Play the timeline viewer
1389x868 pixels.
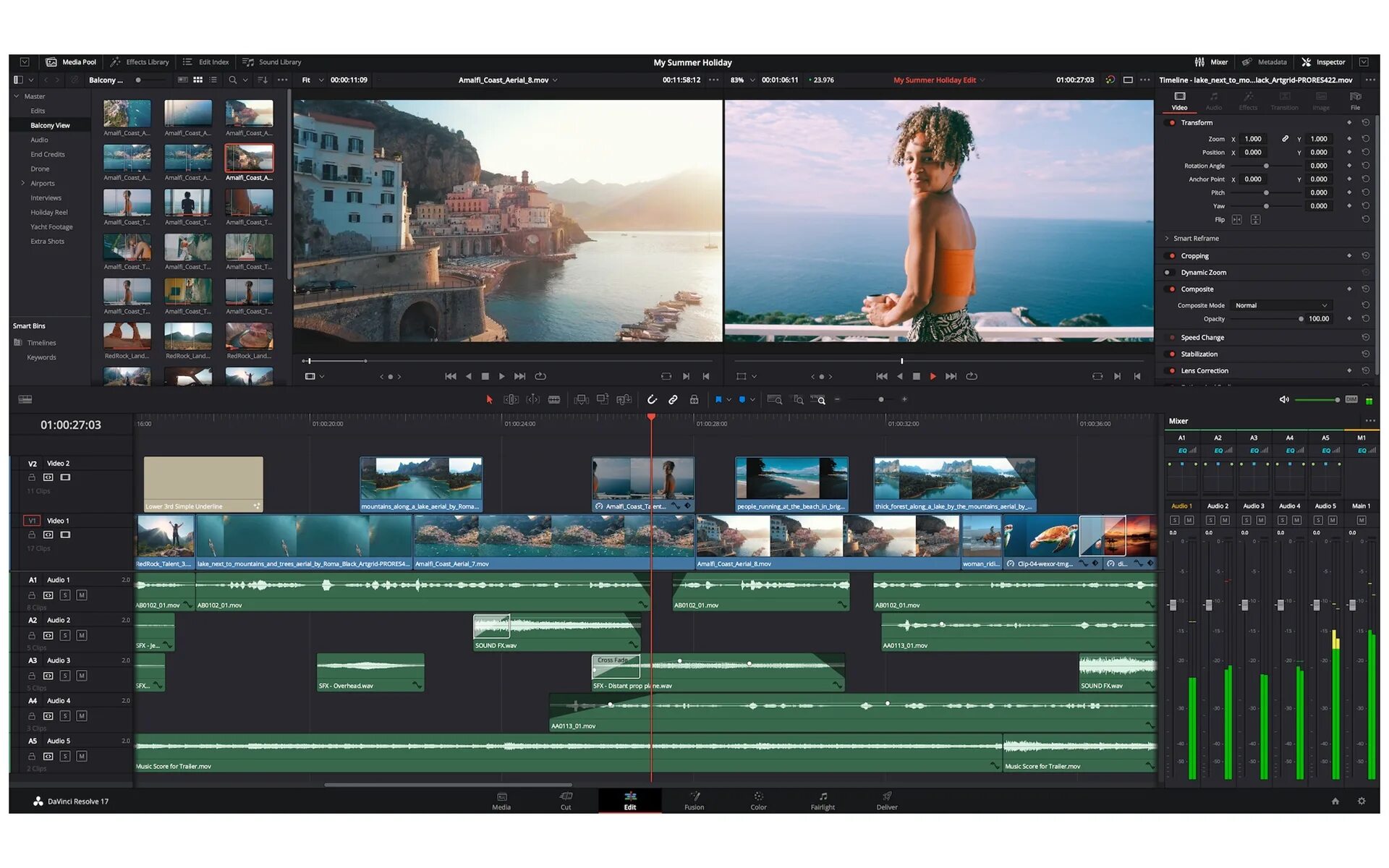(x=933, y=376)
